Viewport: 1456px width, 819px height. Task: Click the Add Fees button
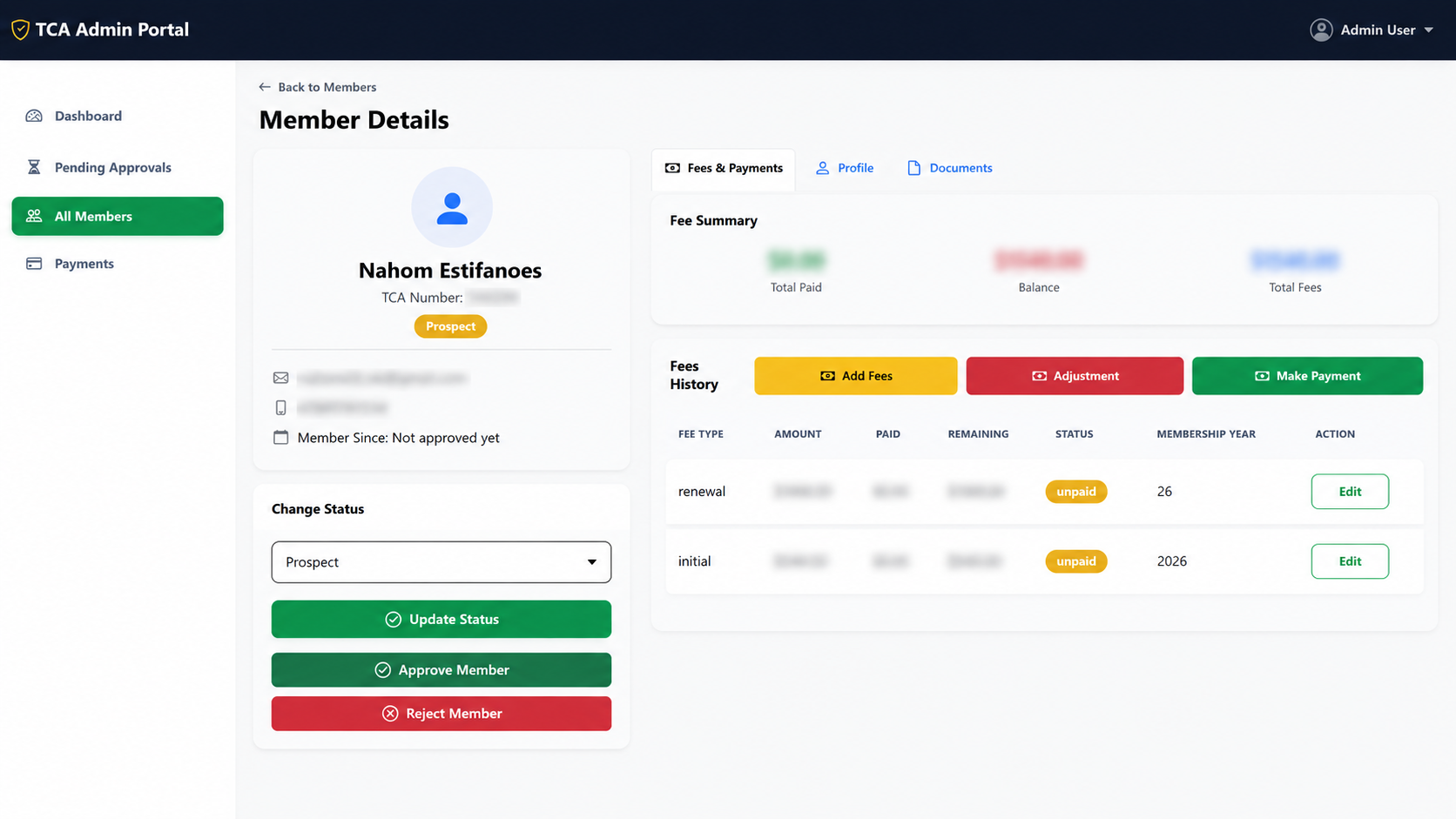(856, 376)
